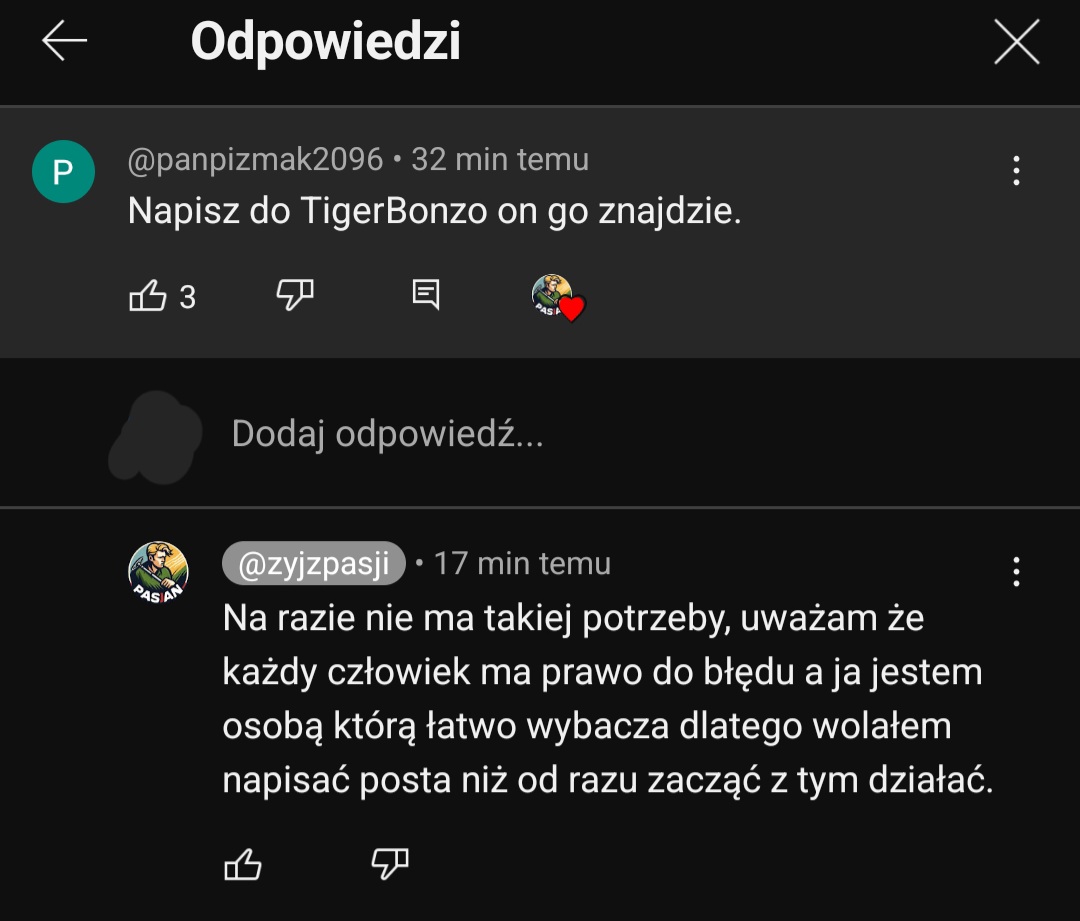The image size is (1080, 921).
Task: Click the "17 min temu" timestamp
Action: 522,563
